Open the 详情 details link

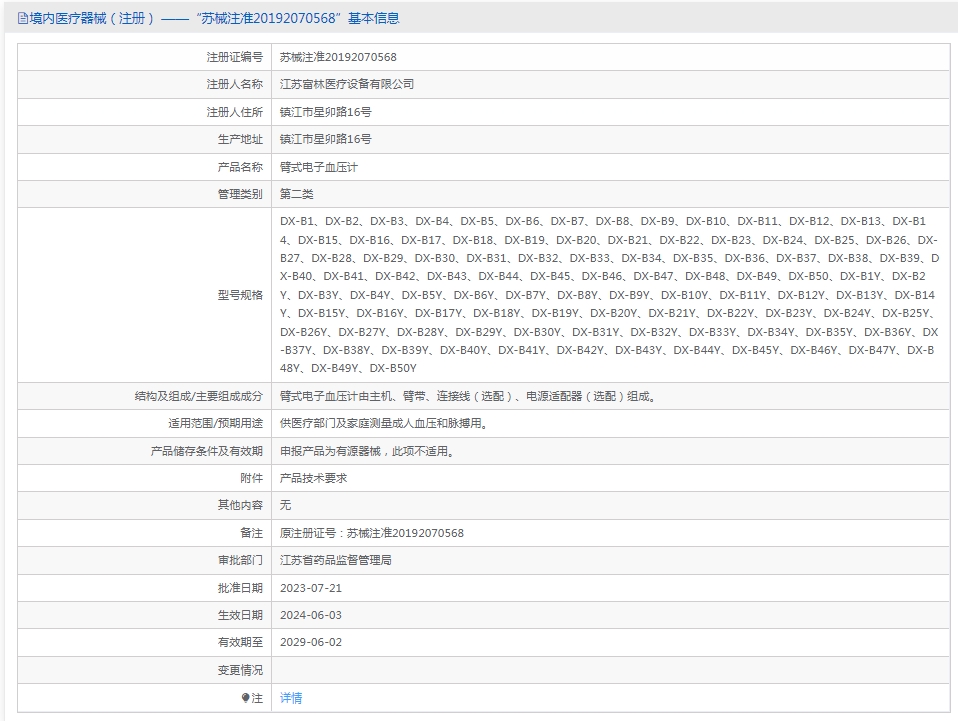tap(291, 698)
